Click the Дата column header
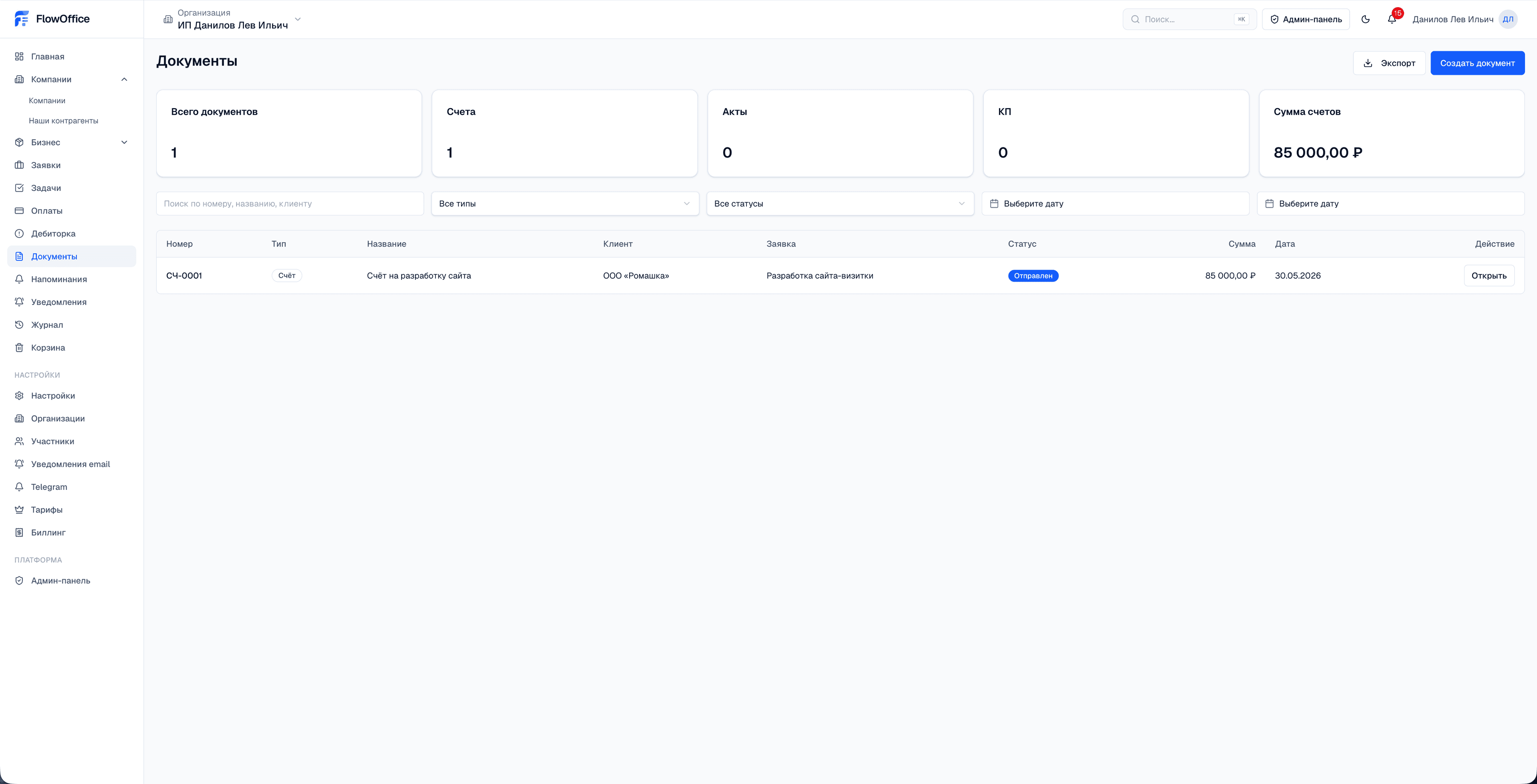This screenshot has height=784, width=1537. (1284, 244)
